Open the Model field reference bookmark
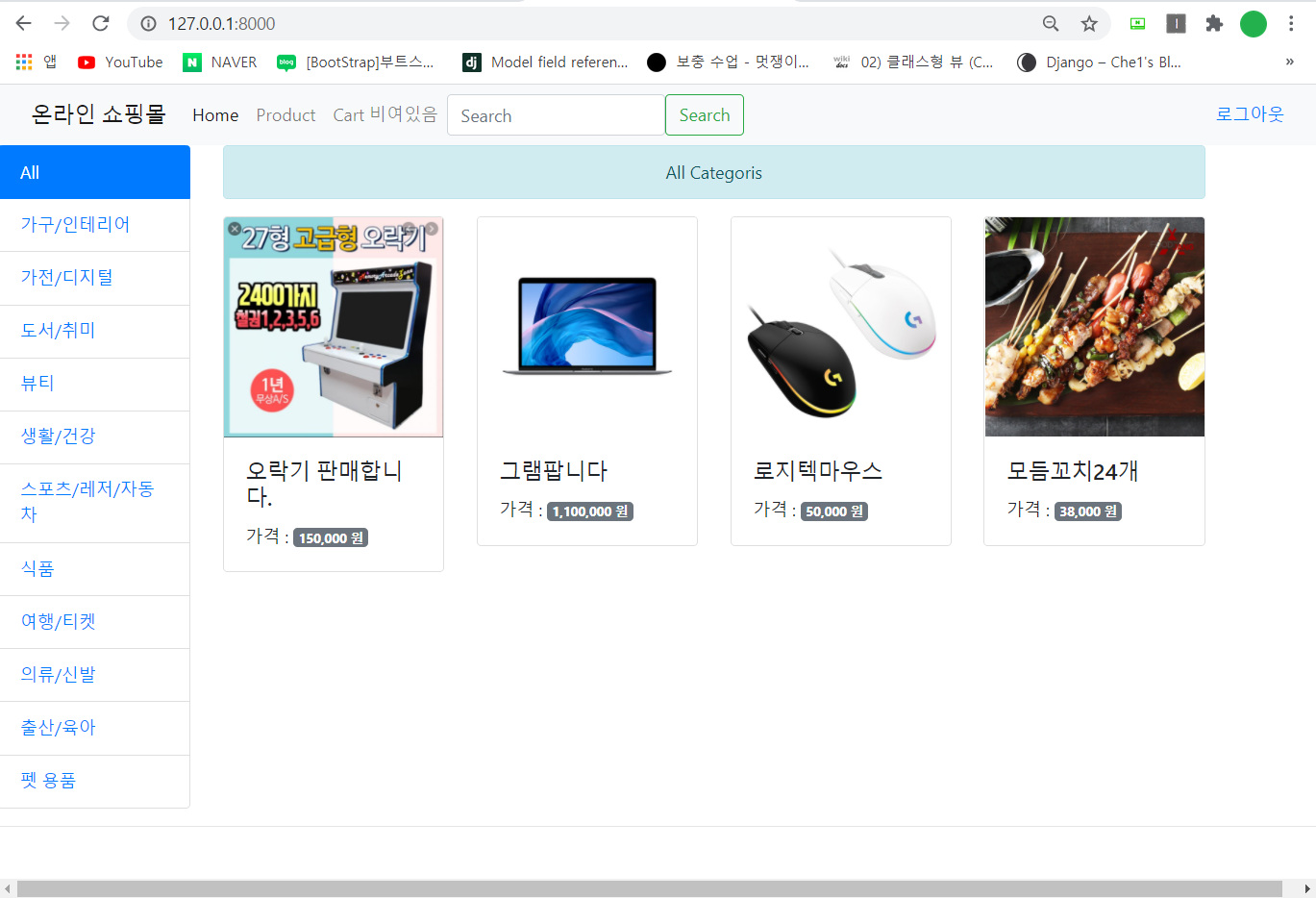Image resolution: width=1316 pixels, height=898 pixels. [545, 62]
